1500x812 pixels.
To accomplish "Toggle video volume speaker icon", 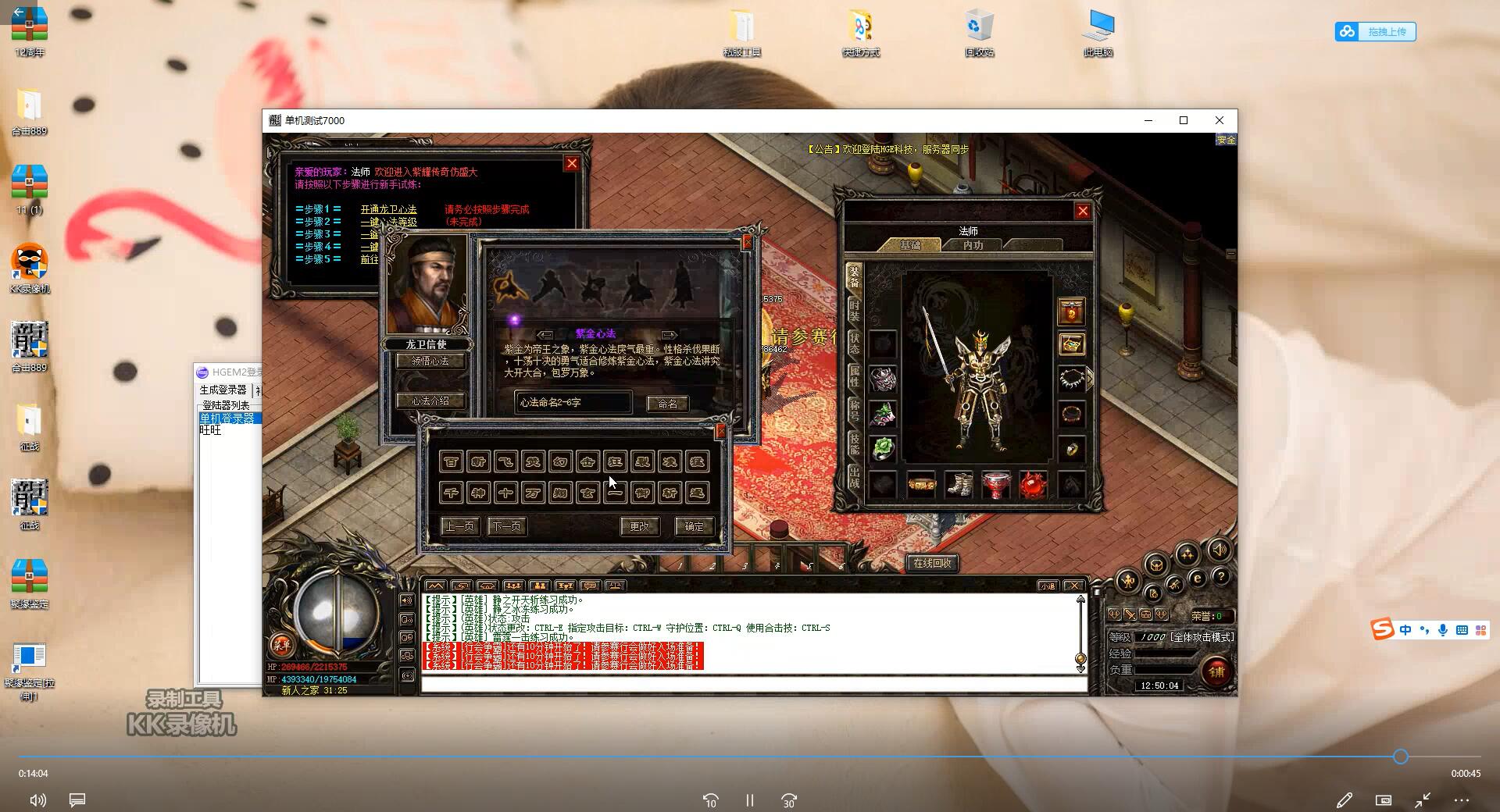I will point(37,800).
